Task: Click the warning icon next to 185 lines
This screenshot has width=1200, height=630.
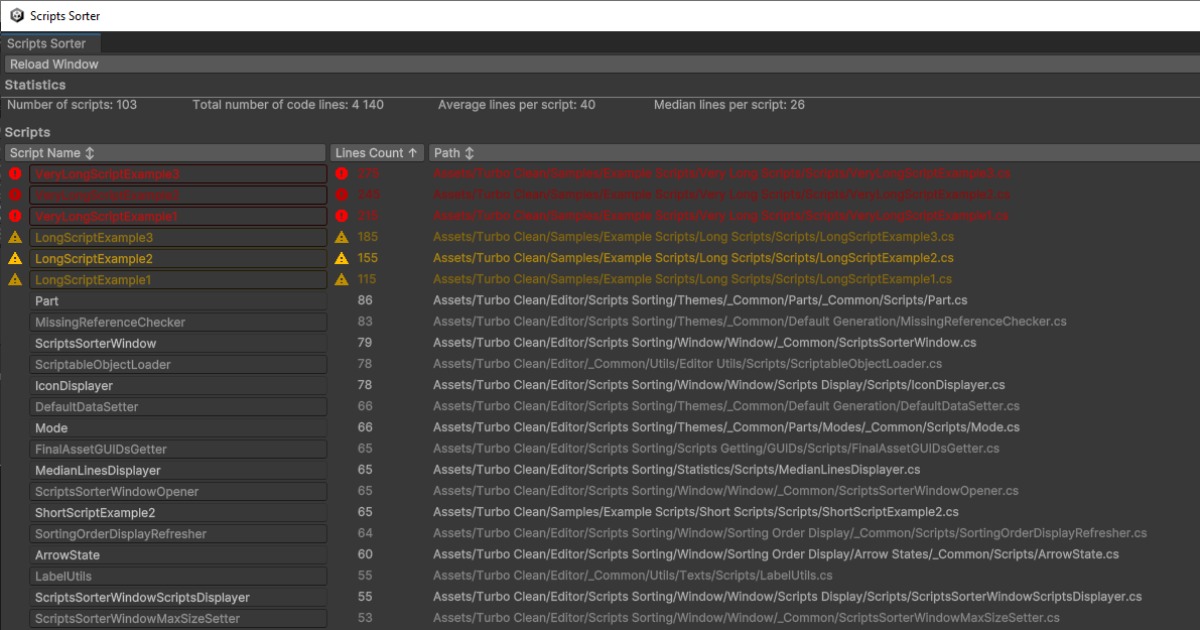Action: tap(342, 238)
